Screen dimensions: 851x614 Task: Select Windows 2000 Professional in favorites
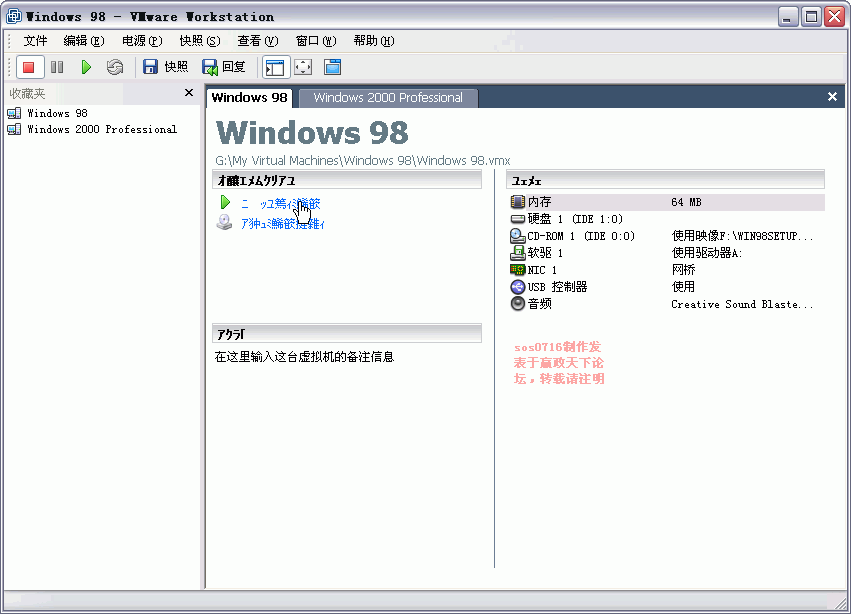[101, 130]
